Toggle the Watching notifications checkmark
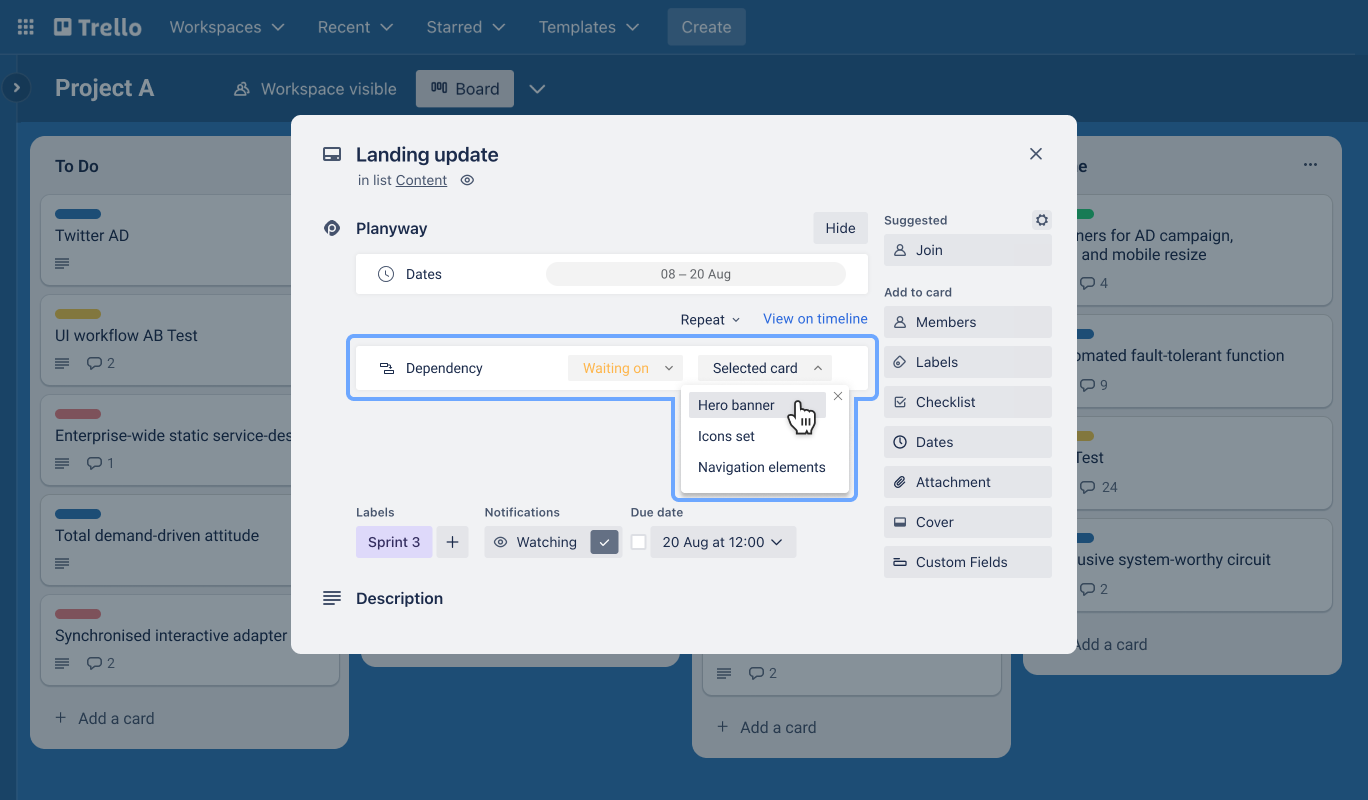Screen dimensions: 1368x800 coord(604,542)
